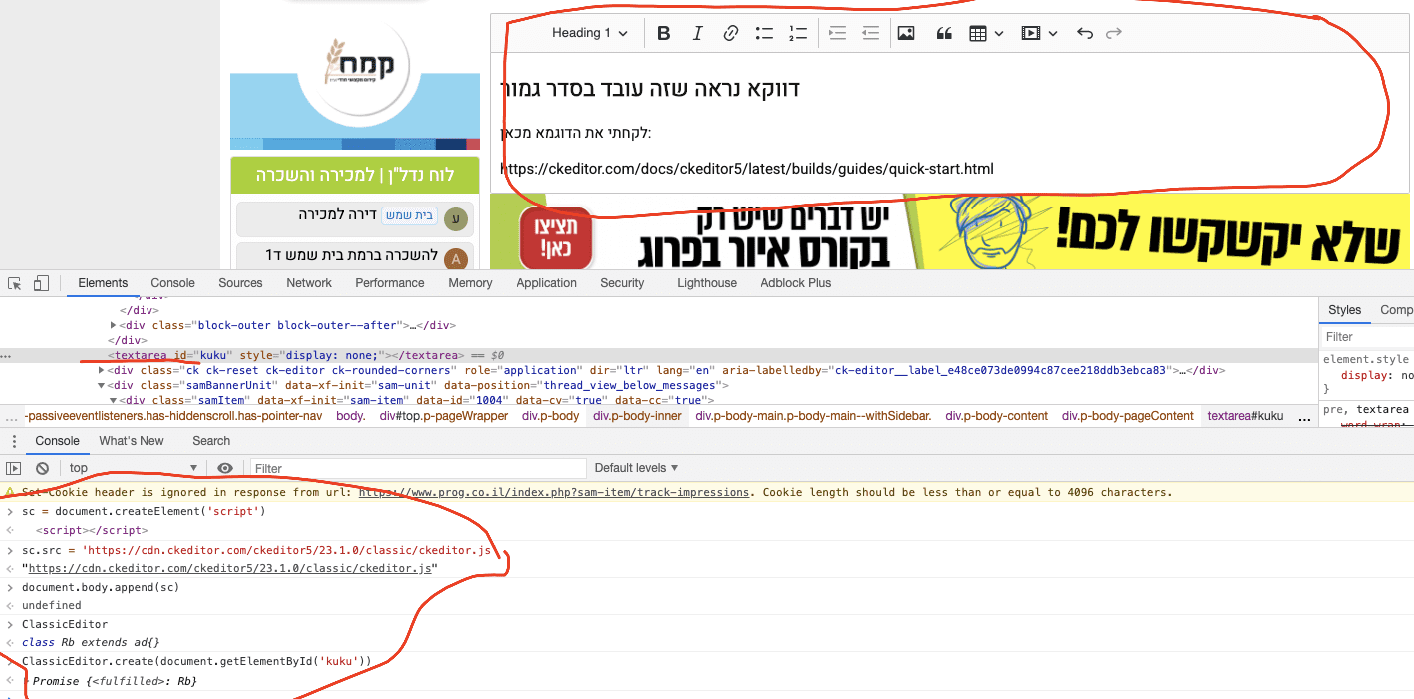
Task: Apply block quote formatting
Action: (x=943, y=33)
